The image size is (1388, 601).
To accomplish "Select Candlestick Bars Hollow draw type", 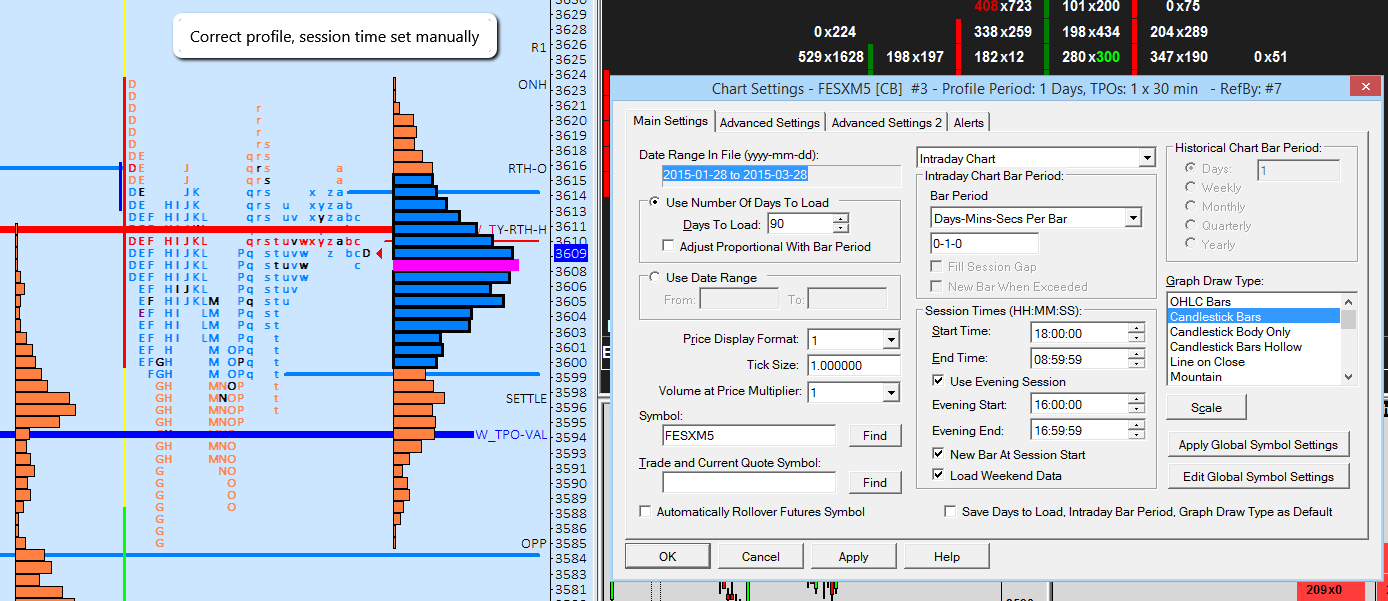I will [1235, 347].
